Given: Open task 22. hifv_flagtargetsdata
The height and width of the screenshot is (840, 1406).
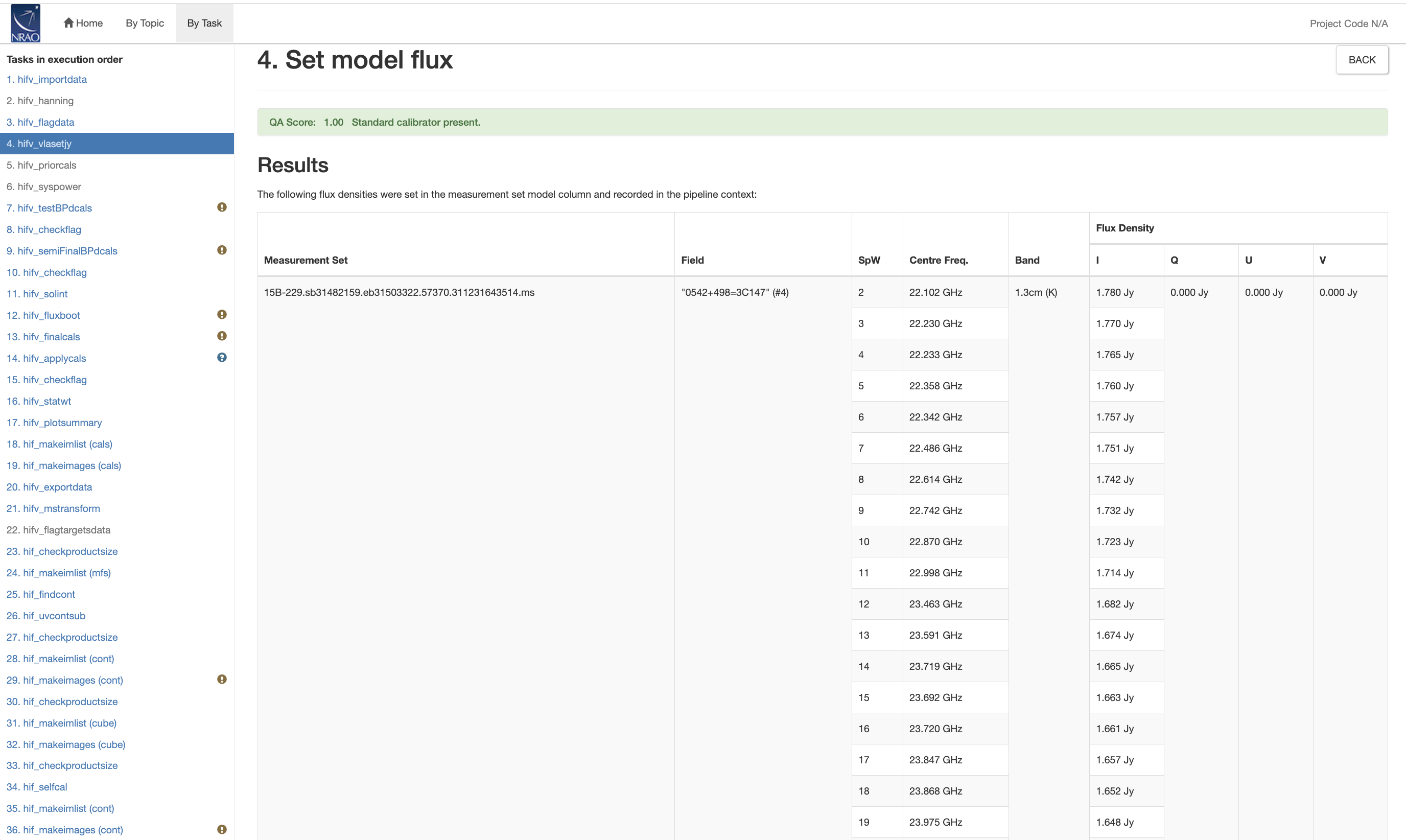Looking at the screenshot, I should point(58,531).
